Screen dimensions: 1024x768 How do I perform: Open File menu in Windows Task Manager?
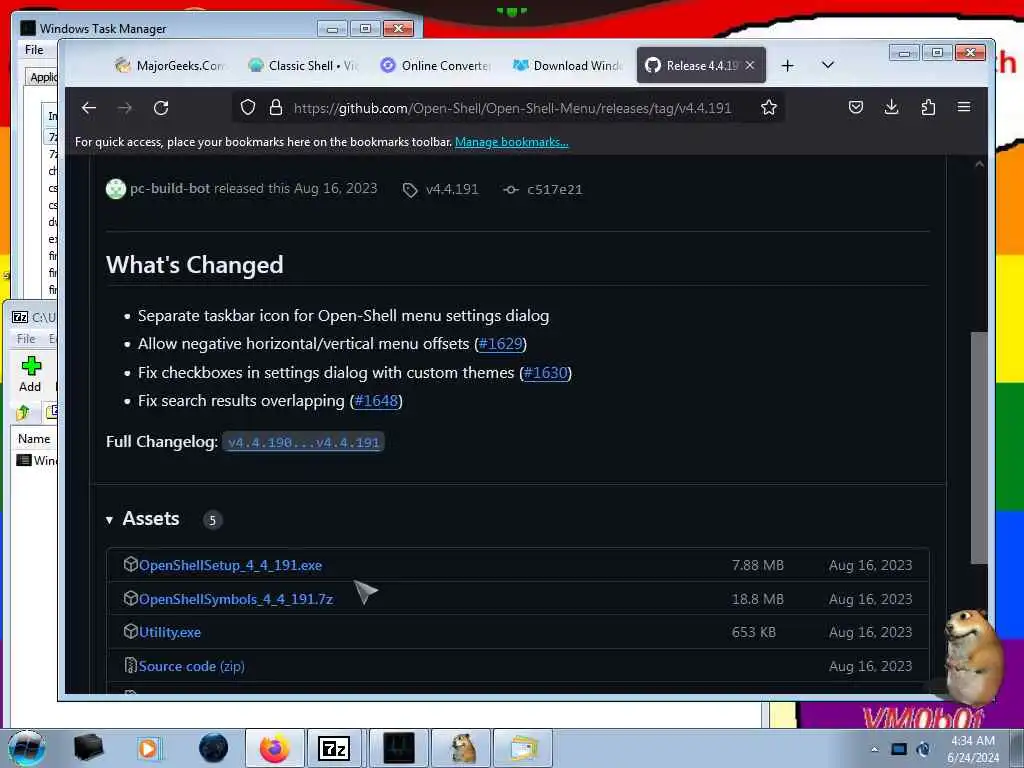point(34,50)
